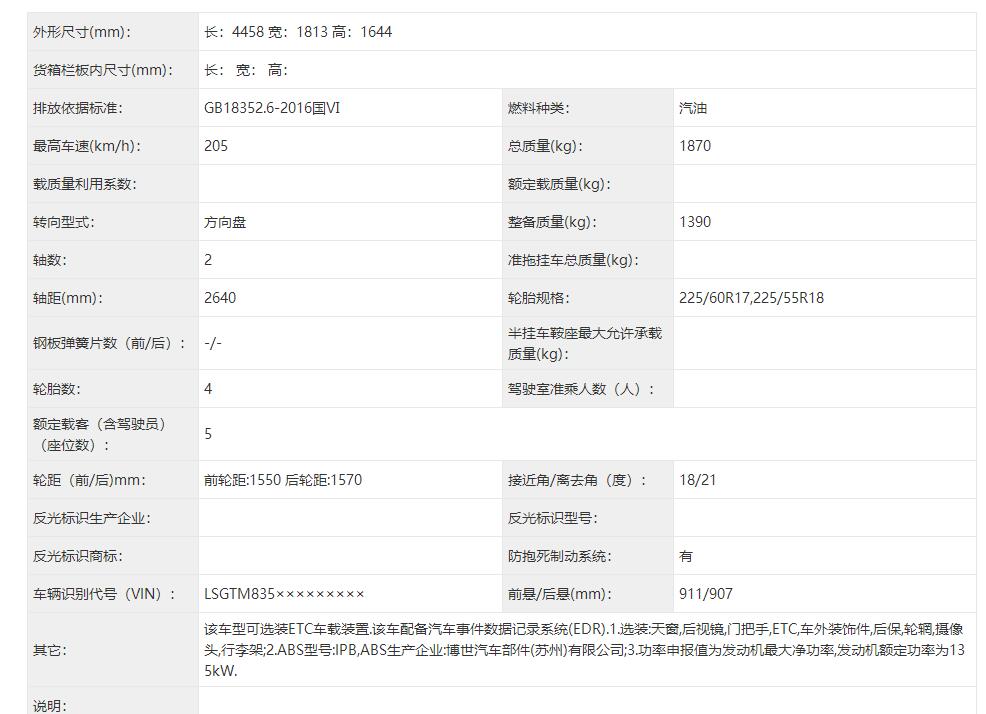
Task: Click the 最高车速(km/h) label
Action: (x=87, y=146)
